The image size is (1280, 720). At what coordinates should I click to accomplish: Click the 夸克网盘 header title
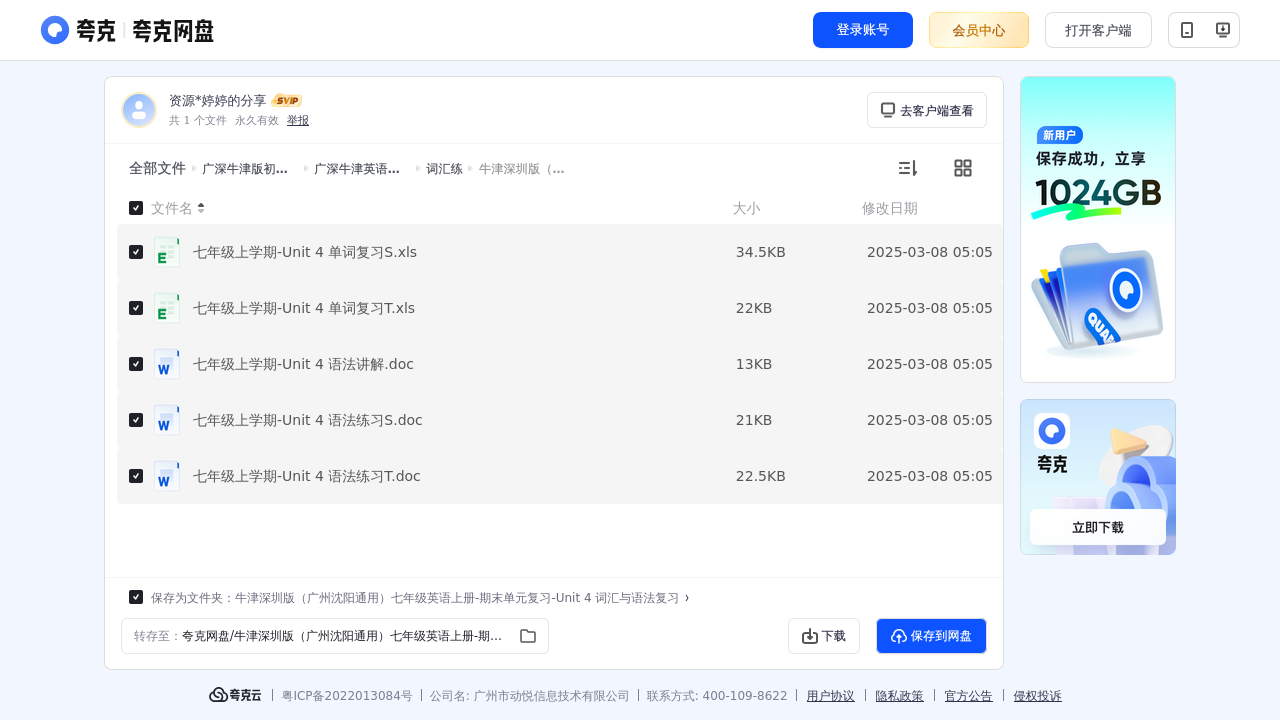(173, 31)
